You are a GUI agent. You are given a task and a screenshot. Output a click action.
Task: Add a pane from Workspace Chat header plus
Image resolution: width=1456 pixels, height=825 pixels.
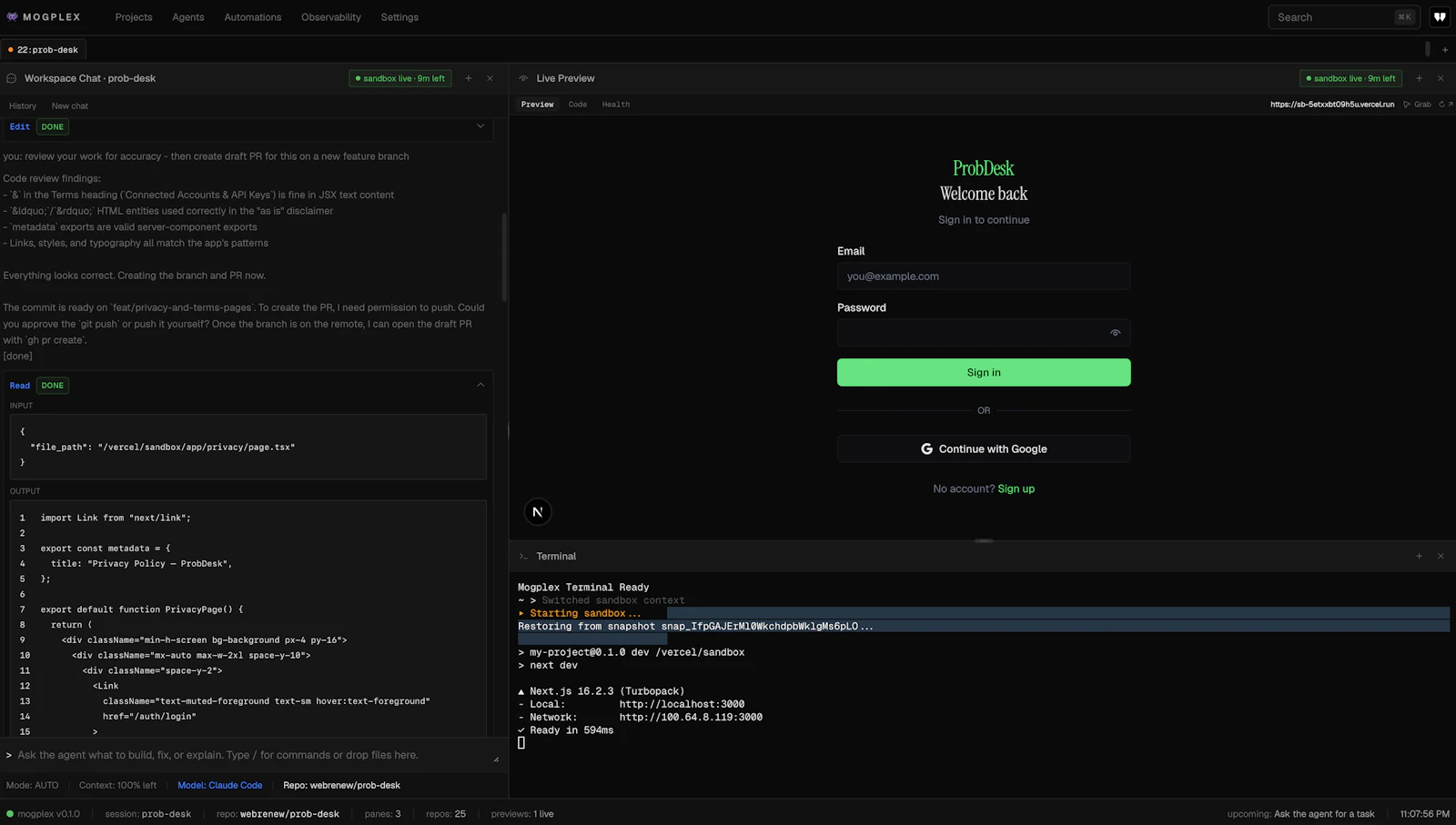469,78
